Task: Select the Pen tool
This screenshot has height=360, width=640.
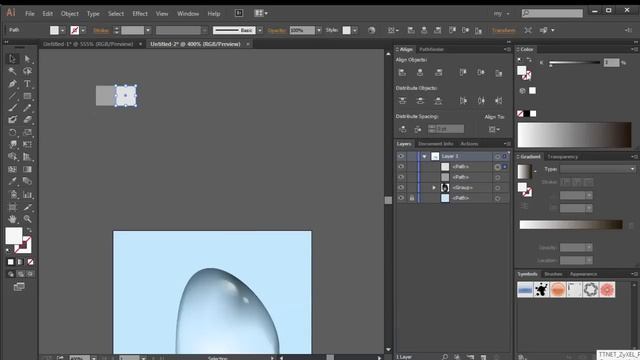Action: click(12, 84)
